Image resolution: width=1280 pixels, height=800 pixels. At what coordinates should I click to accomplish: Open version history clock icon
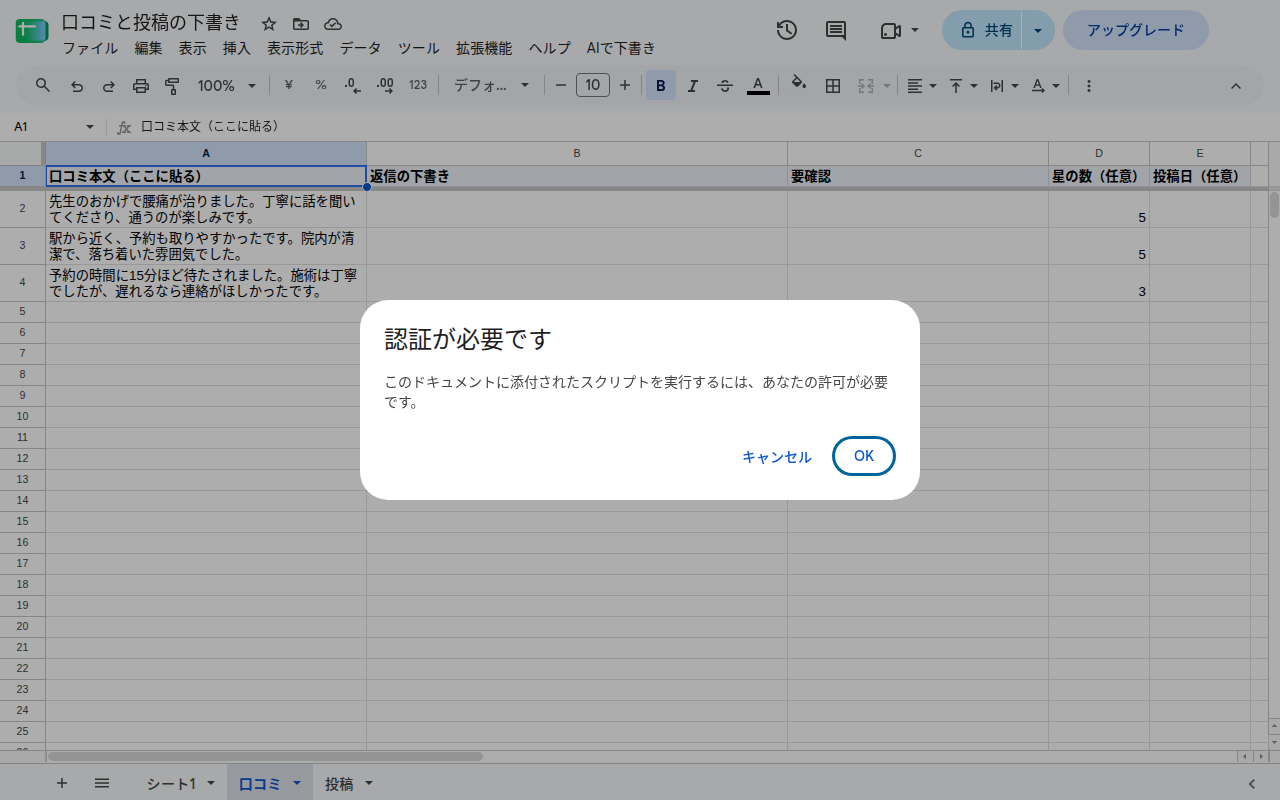tap(787, 30)
